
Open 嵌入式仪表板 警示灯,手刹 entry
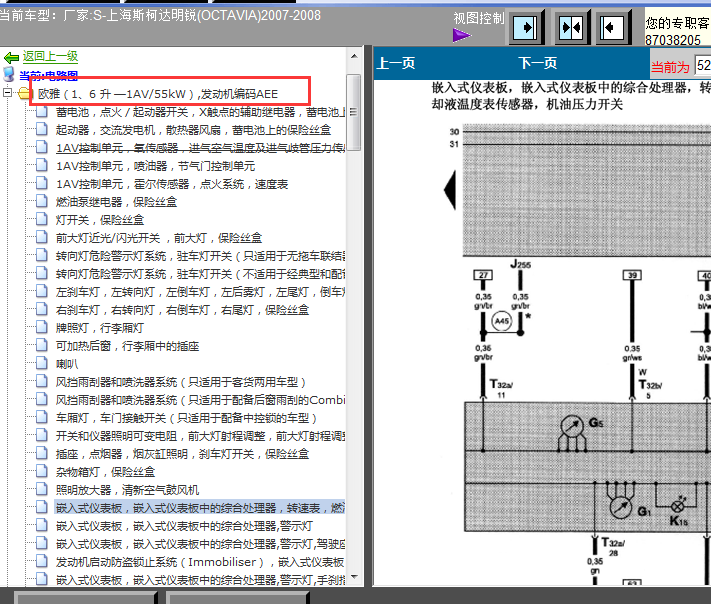(200, 580)
